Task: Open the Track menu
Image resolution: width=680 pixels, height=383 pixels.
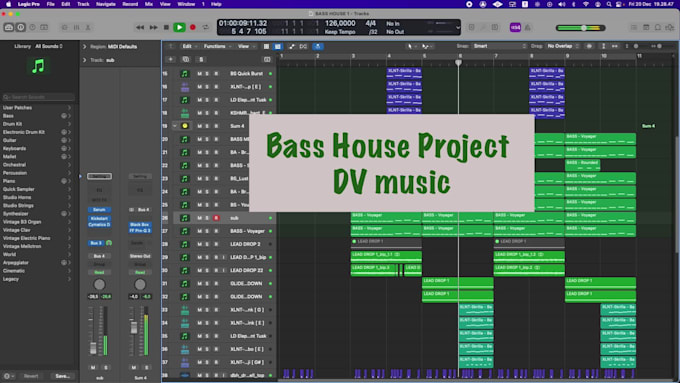Action: 83,4
